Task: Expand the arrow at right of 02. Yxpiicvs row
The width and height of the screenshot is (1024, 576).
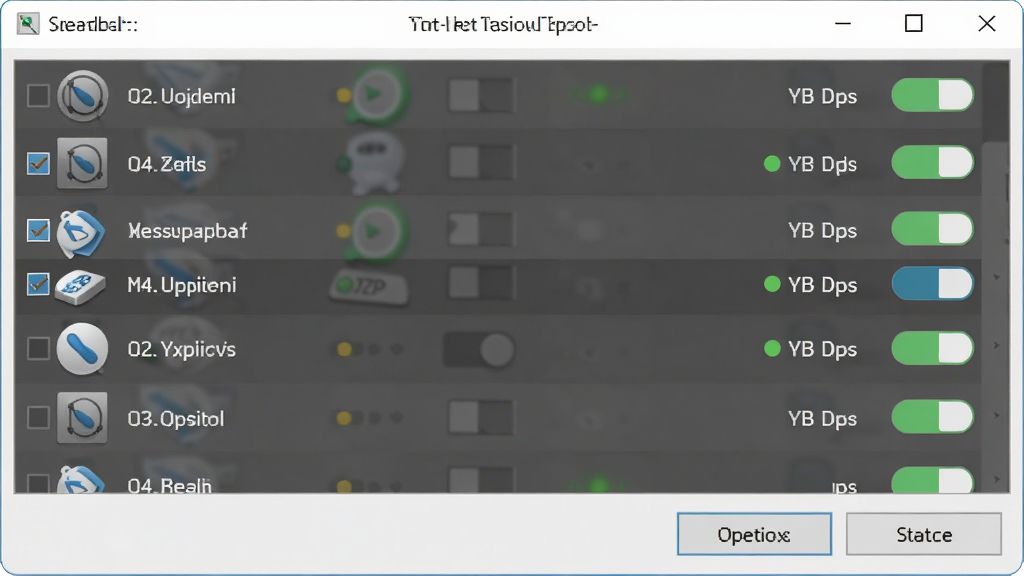Action: [997, 345]
